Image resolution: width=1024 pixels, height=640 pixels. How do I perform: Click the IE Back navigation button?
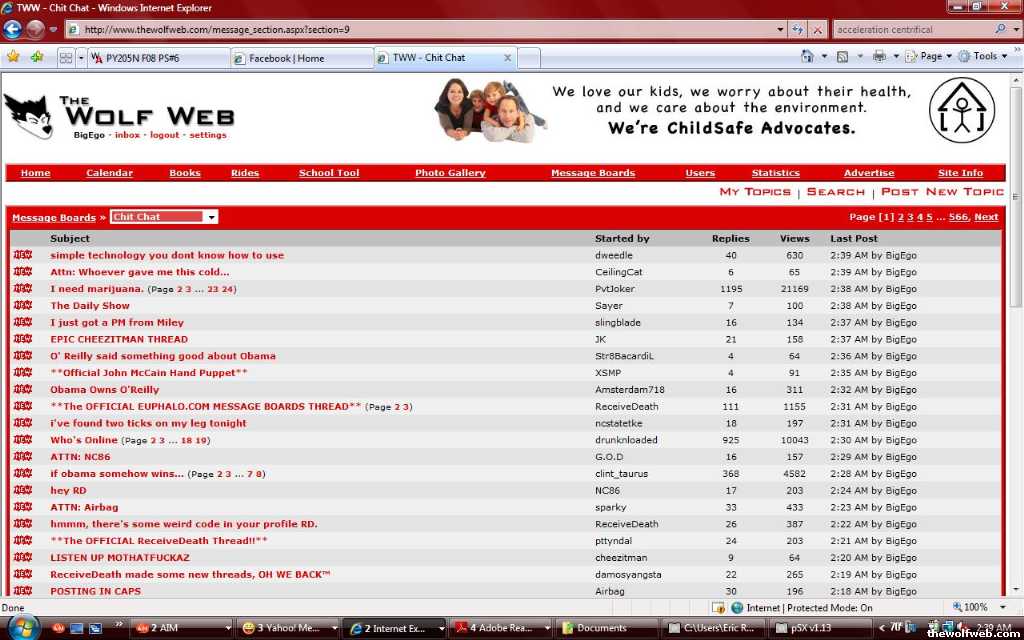pyautogui.click(x=14, y=29)
